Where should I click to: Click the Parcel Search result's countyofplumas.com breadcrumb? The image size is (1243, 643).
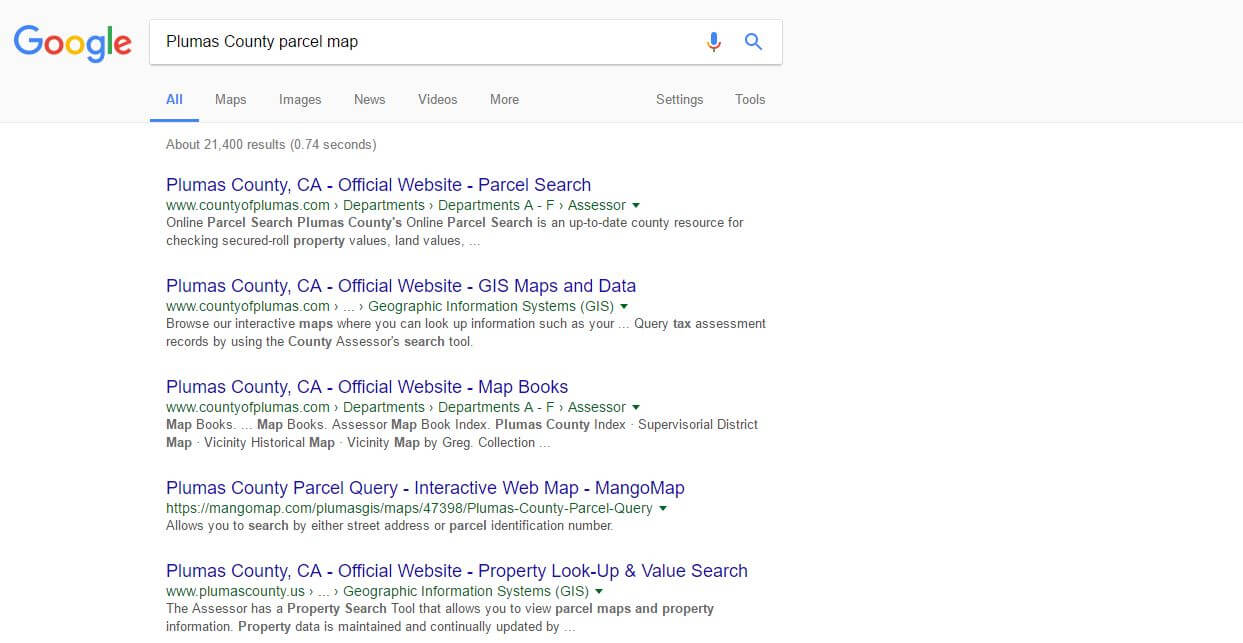[395, 205]
